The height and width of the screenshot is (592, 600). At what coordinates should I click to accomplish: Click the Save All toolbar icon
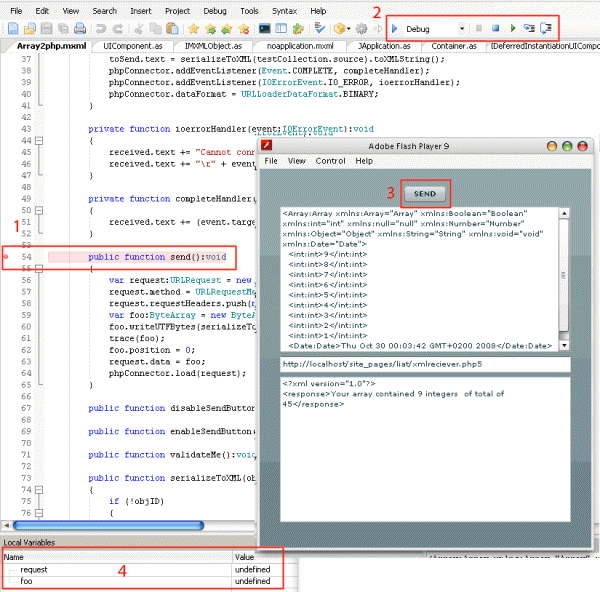63,28
